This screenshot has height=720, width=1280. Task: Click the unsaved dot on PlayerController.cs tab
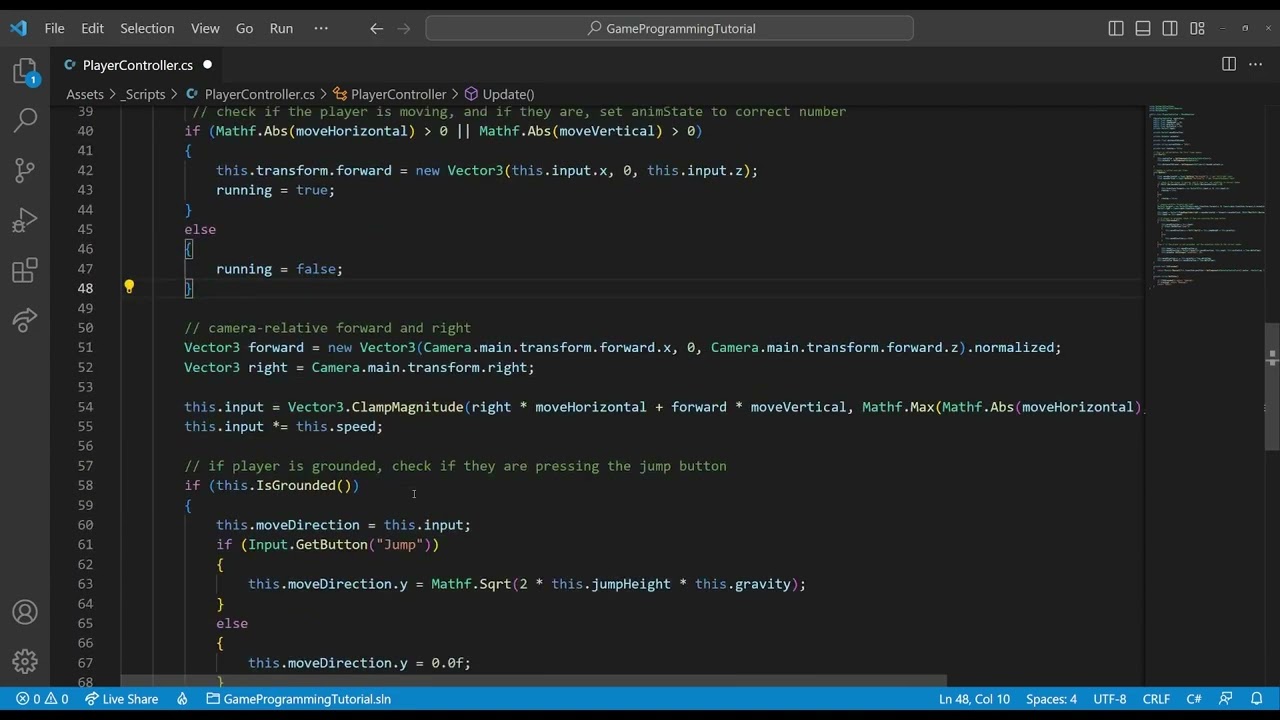[x=207, y=65]
